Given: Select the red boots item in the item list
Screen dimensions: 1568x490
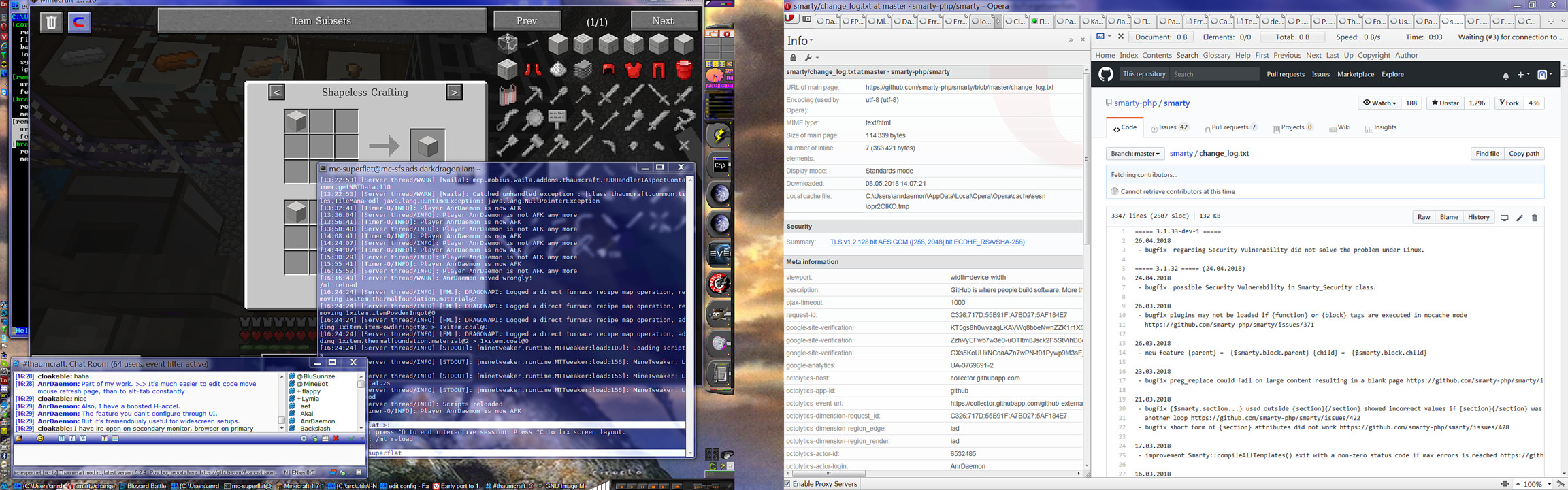Looking at the screenshot, I should 533,69.
